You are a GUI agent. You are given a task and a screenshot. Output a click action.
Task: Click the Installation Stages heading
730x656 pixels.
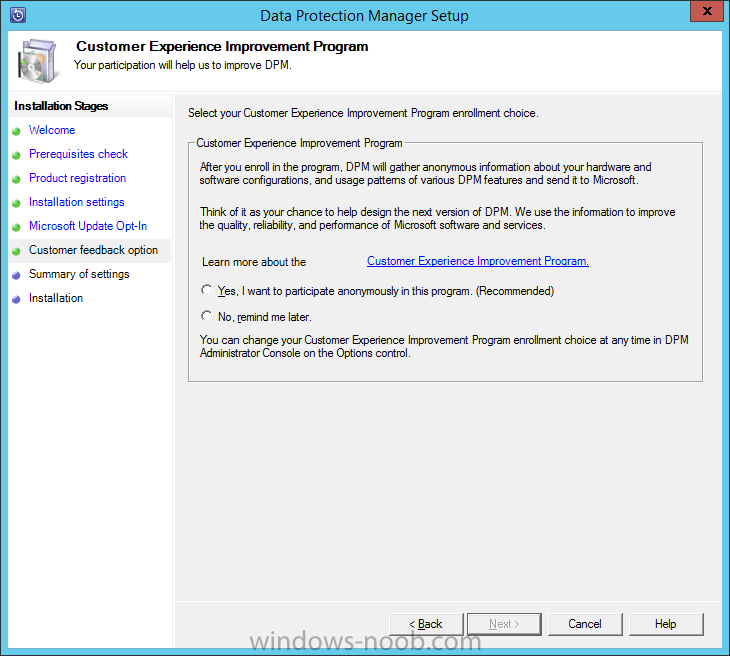coord(61,106)
